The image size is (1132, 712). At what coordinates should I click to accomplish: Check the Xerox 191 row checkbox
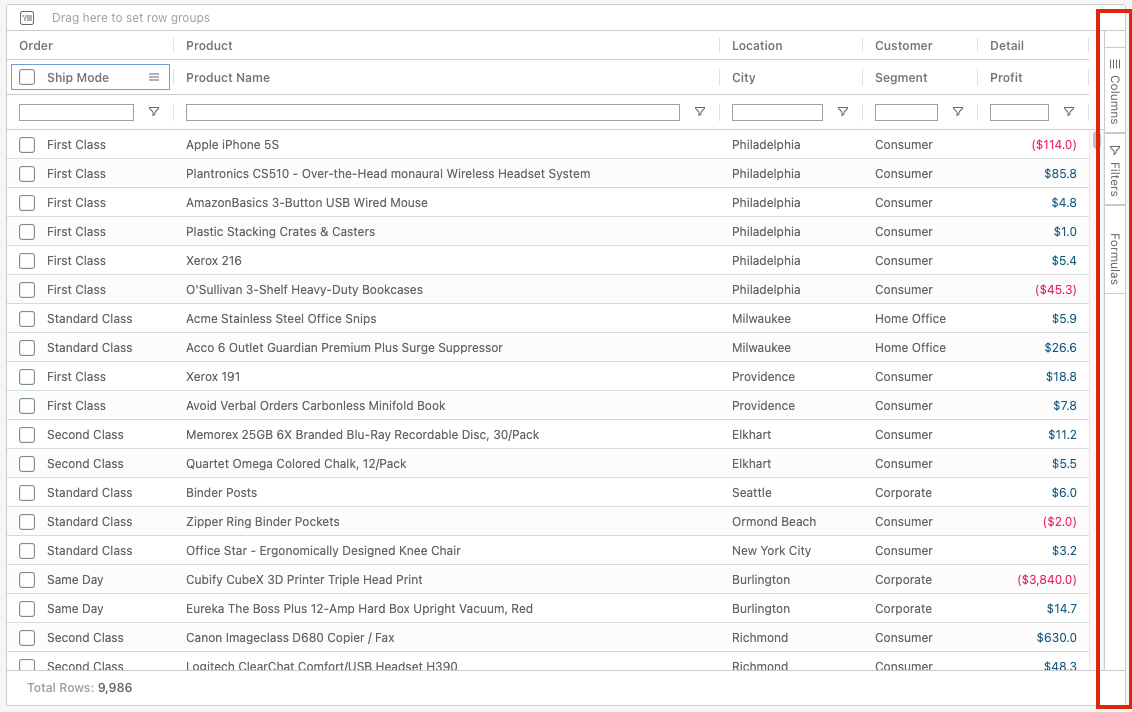point(27,377)
